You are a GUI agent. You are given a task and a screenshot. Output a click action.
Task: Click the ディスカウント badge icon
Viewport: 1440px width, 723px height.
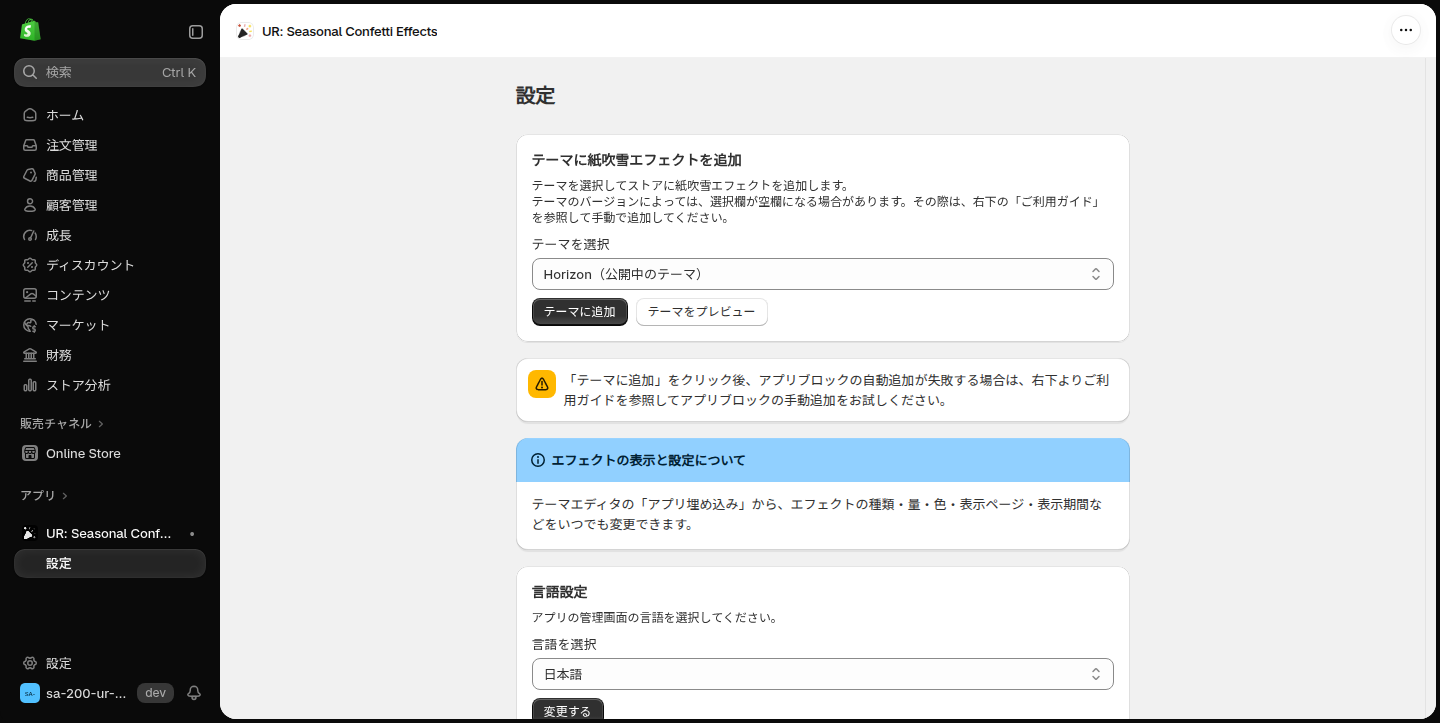[x=30, y=265]
